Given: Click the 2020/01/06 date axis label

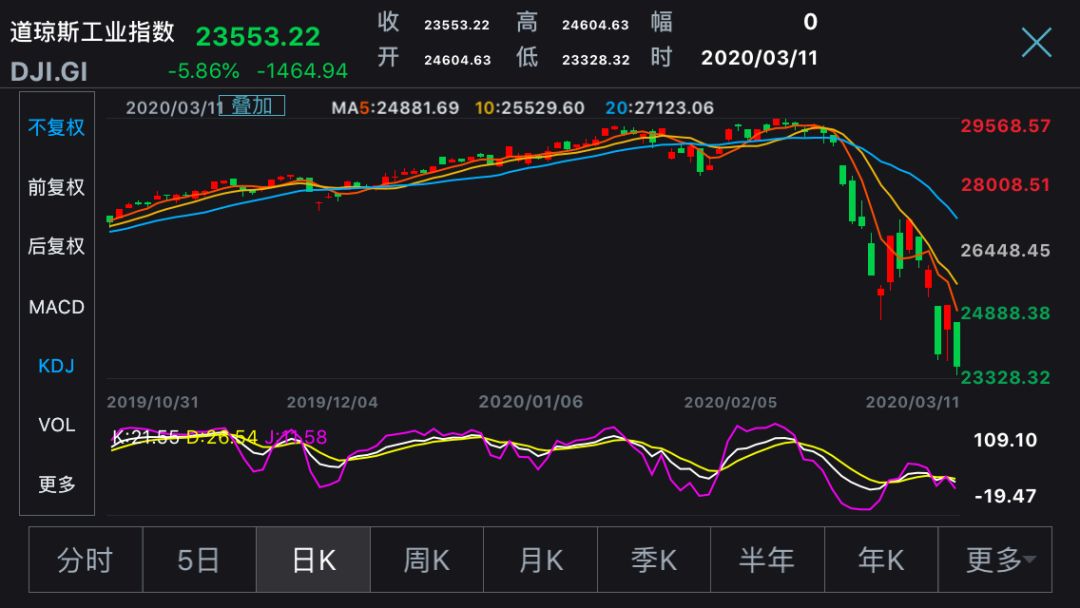Looking at the screenshot, I should coord(531,402).
